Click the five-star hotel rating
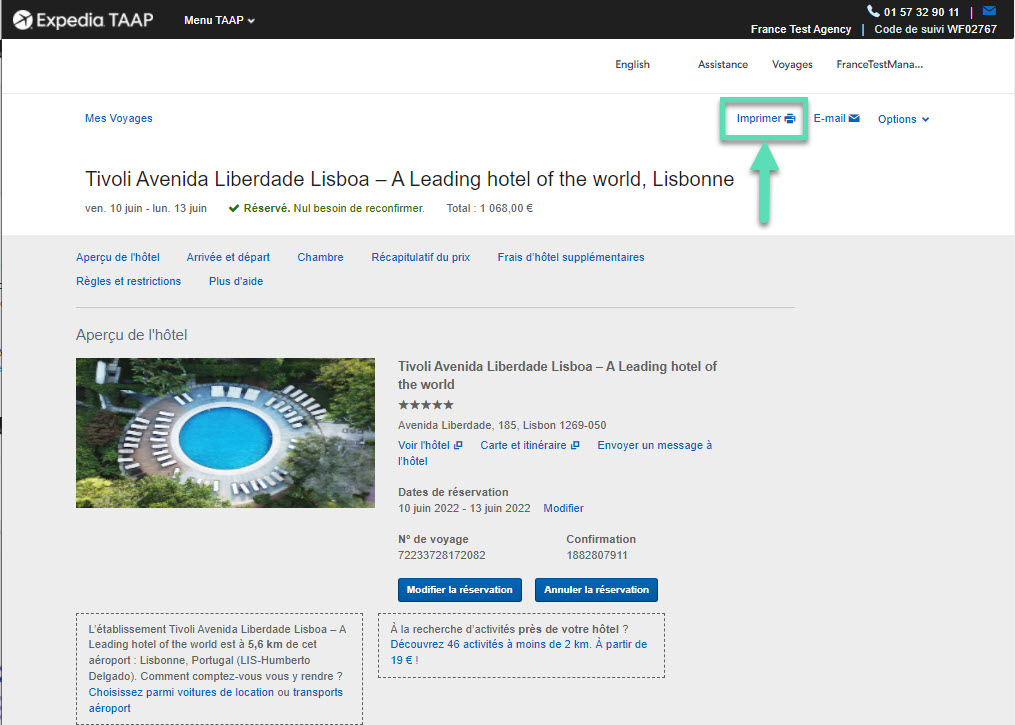This screenshot has height=725, width=1015. pyautogui.click(x=426, y=405)
